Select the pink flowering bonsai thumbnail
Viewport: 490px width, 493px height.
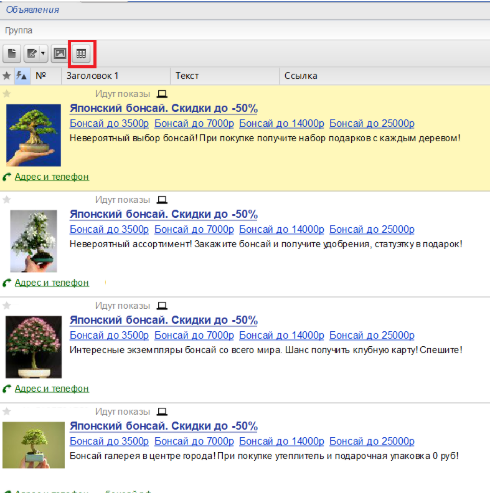[x=34, y=347]
